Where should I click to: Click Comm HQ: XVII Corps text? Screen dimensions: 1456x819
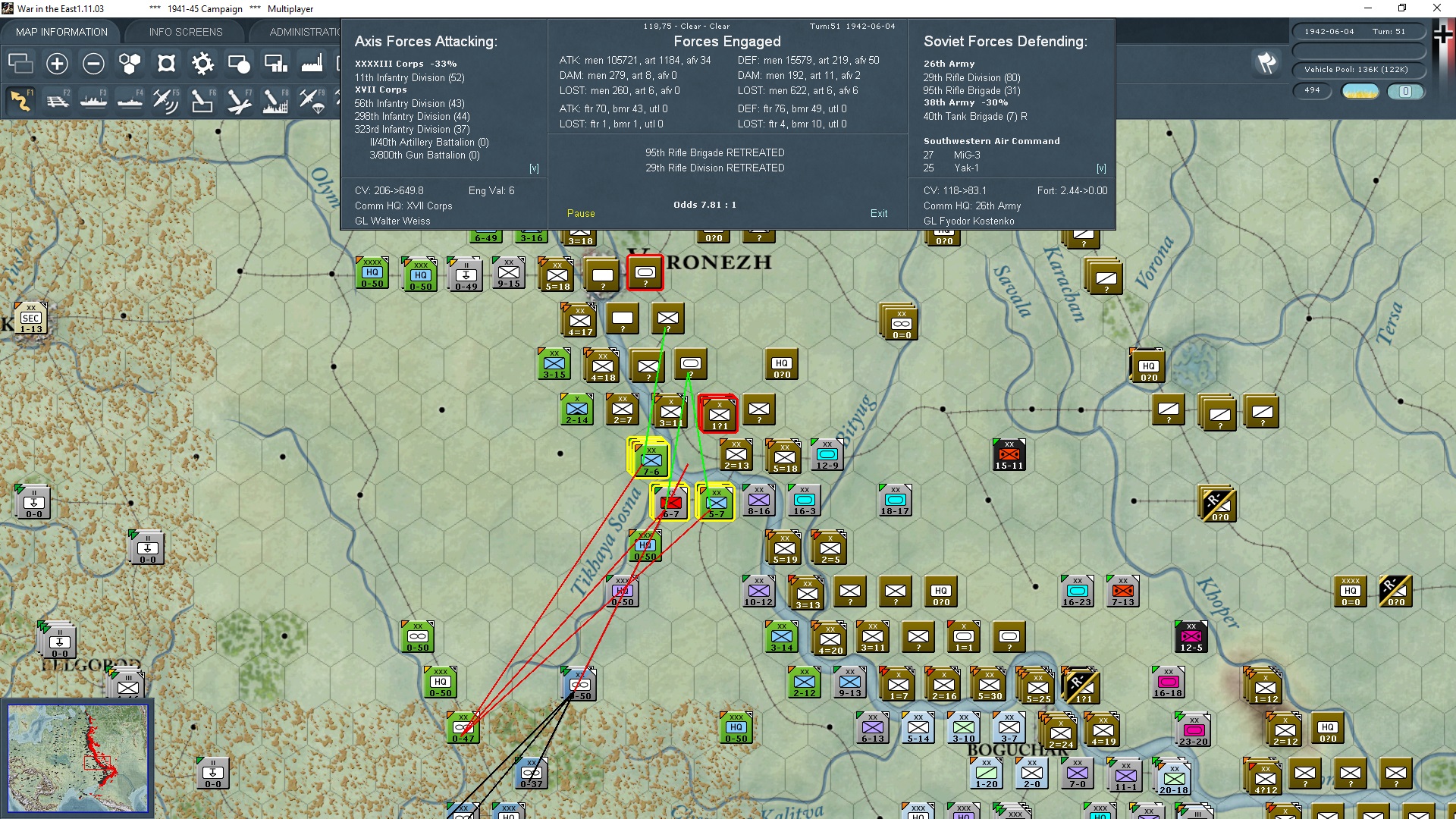point(403,206)
